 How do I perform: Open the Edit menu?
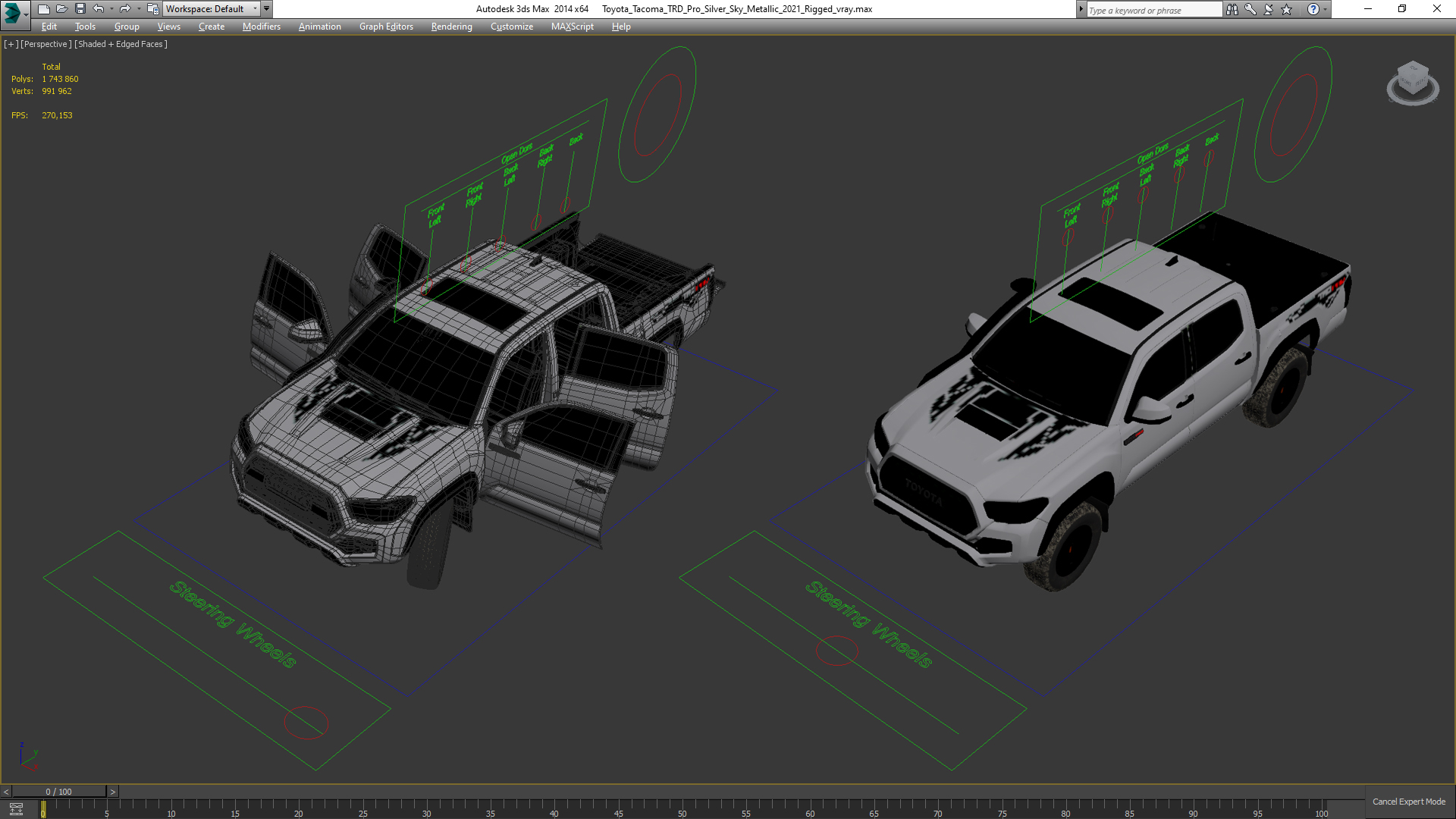49,27
